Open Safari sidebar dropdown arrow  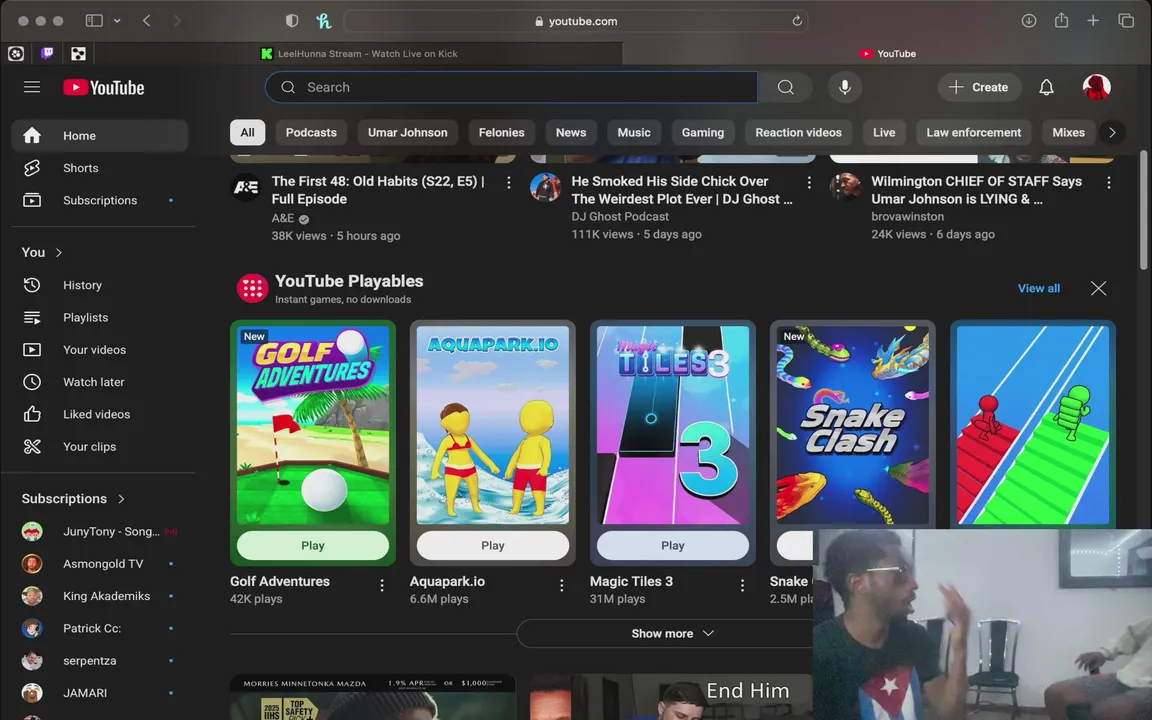(x=117, y=21)
